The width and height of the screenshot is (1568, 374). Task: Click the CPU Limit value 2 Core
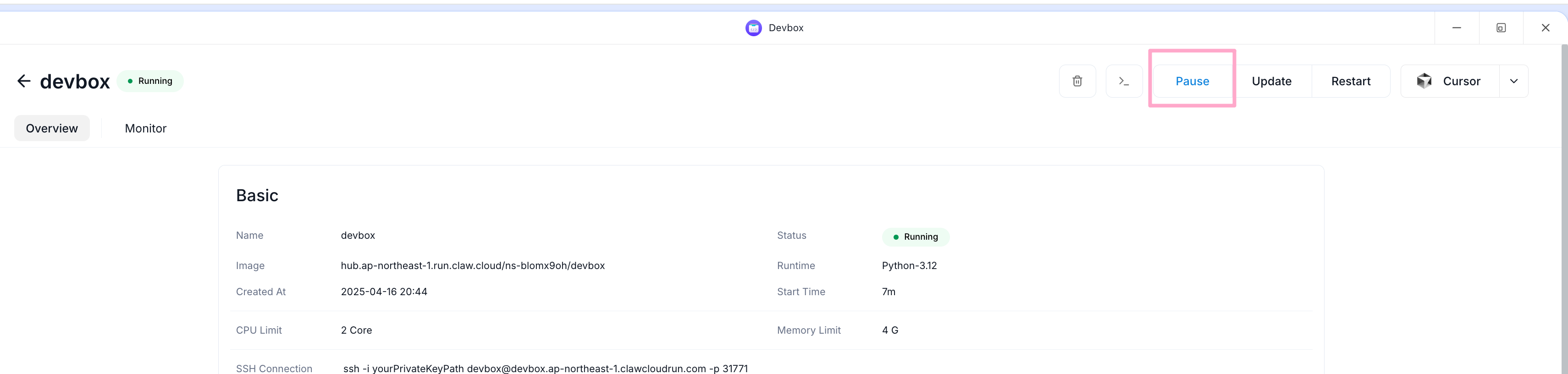coord(356,330)
